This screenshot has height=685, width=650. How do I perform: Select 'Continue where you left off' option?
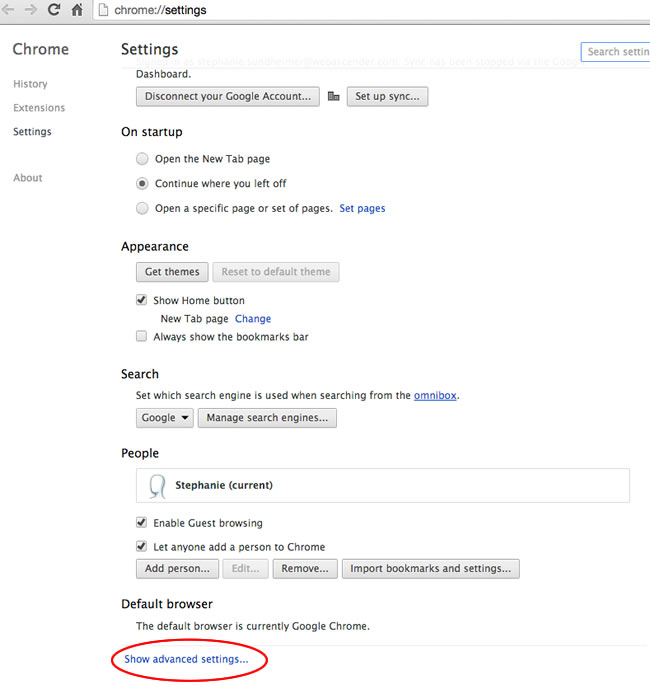point(143,184)
